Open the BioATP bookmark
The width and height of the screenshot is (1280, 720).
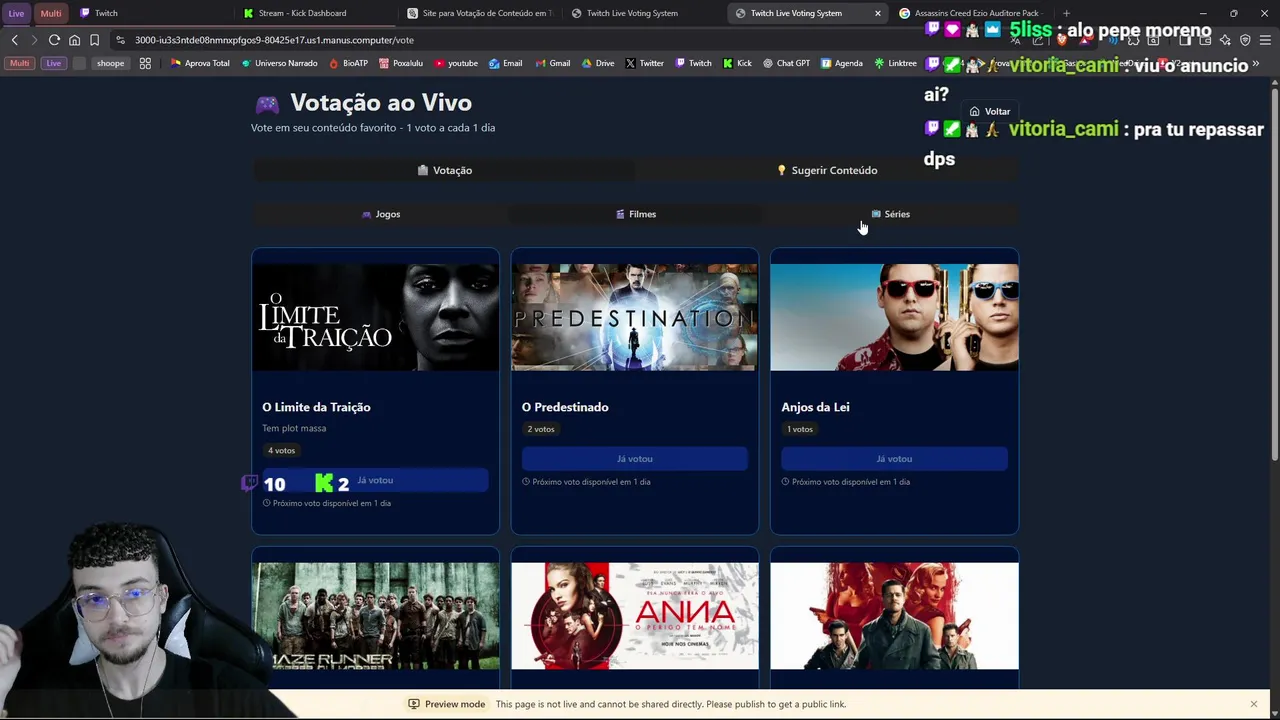click(348, 63)
